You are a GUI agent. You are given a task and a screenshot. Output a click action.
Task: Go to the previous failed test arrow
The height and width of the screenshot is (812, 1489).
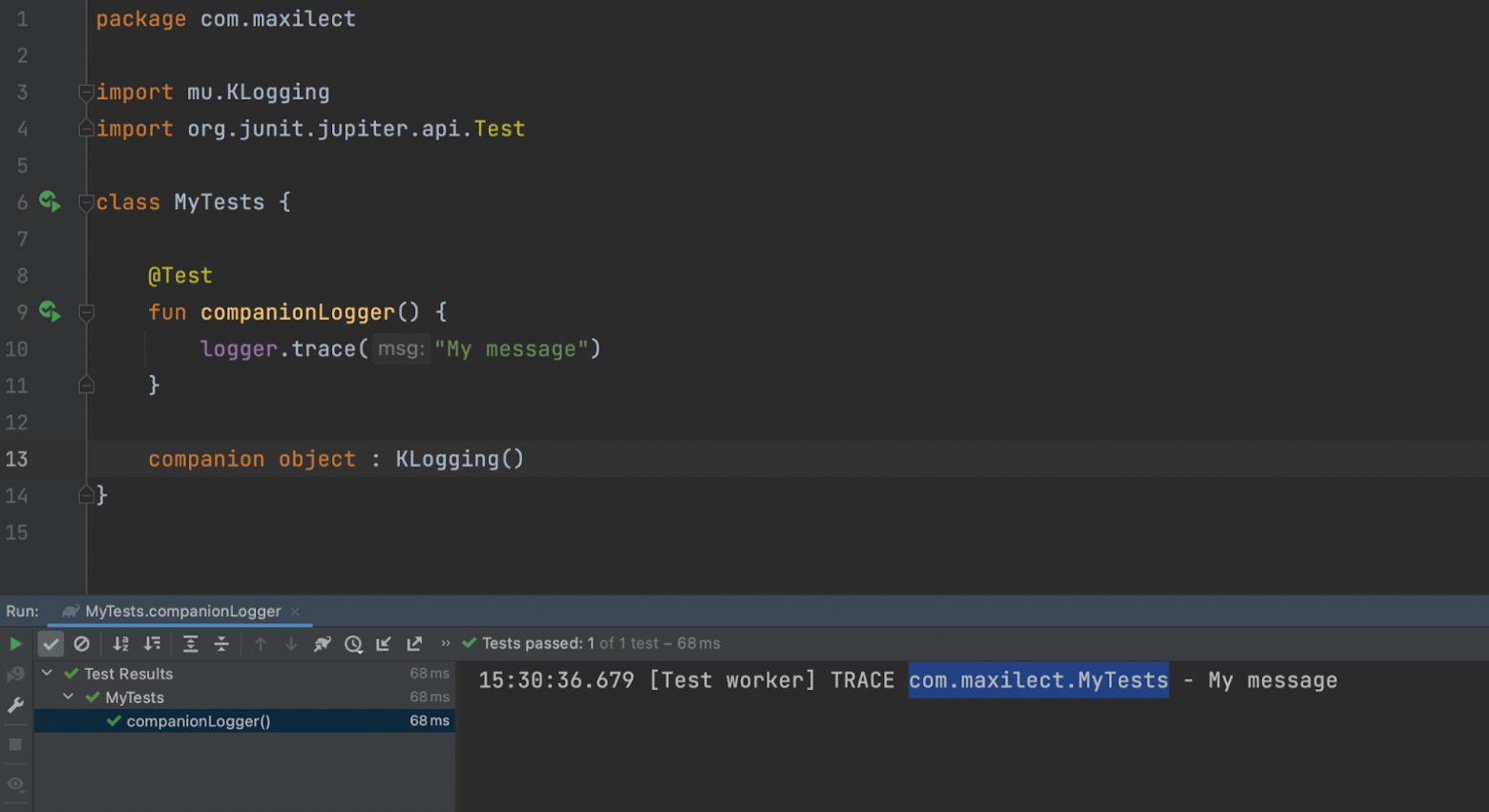click(260, 644)
